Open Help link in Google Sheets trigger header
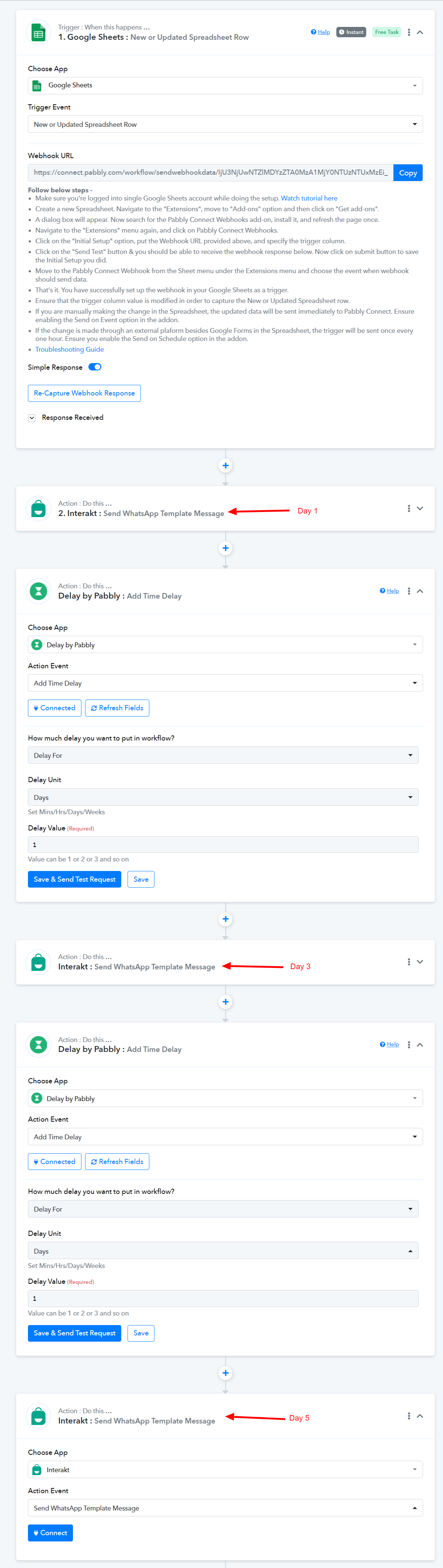Screen dimensions: 443x1568 coord(321,32)
